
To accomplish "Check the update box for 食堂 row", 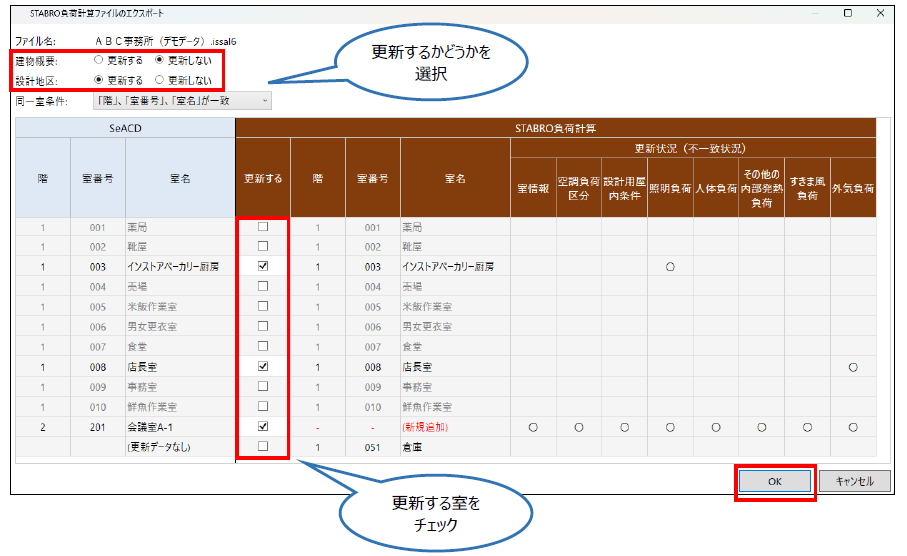I will coord(263,347).
